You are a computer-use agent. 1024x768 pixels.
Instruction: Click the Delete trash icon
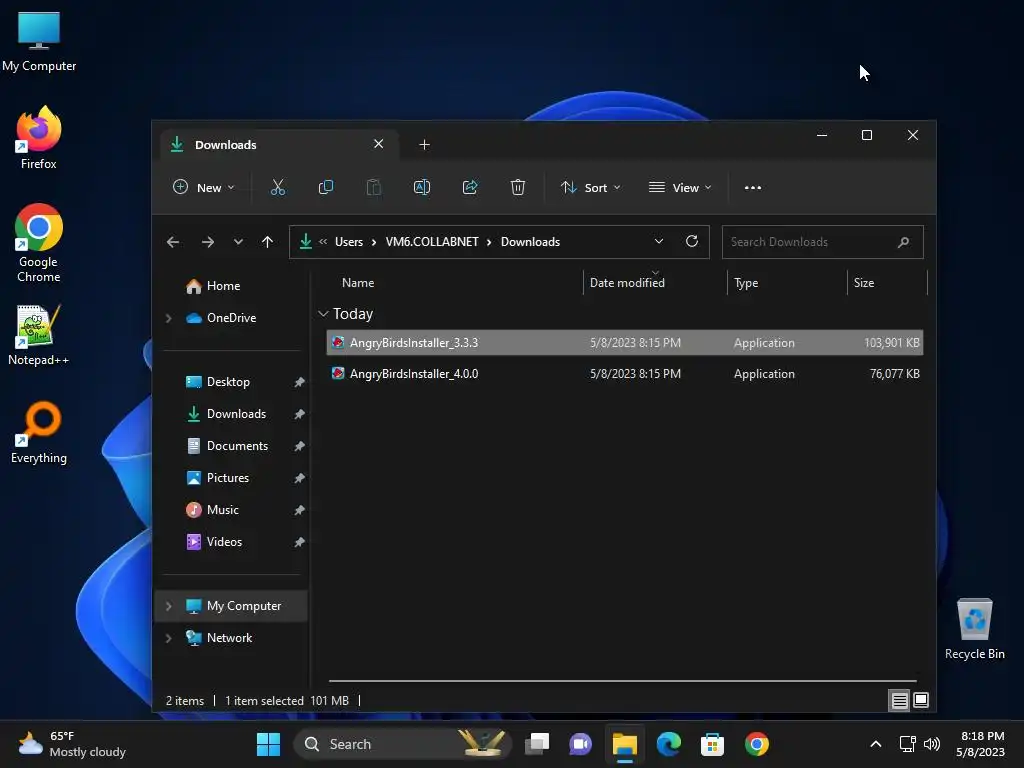click(x=518, y=187)
